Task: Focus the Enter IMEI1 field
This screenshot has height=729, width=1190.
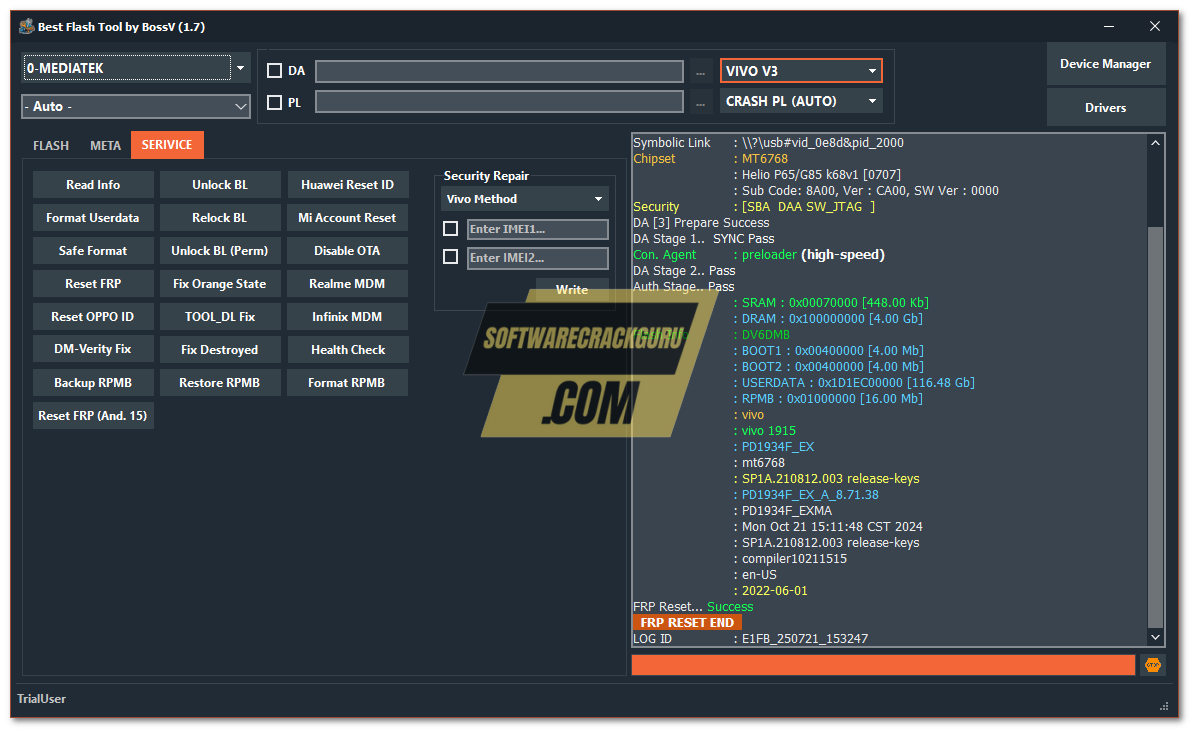Action: point(537,229)
